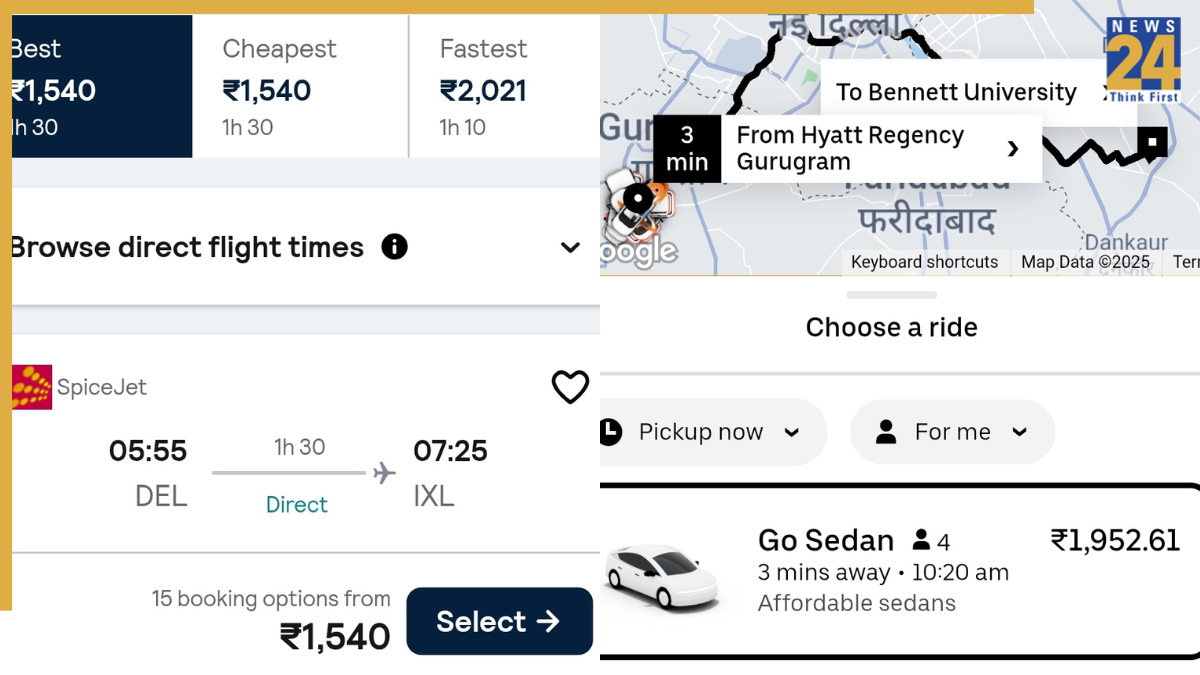Open the To Bennett University destination field

click(x=960, y=92)
